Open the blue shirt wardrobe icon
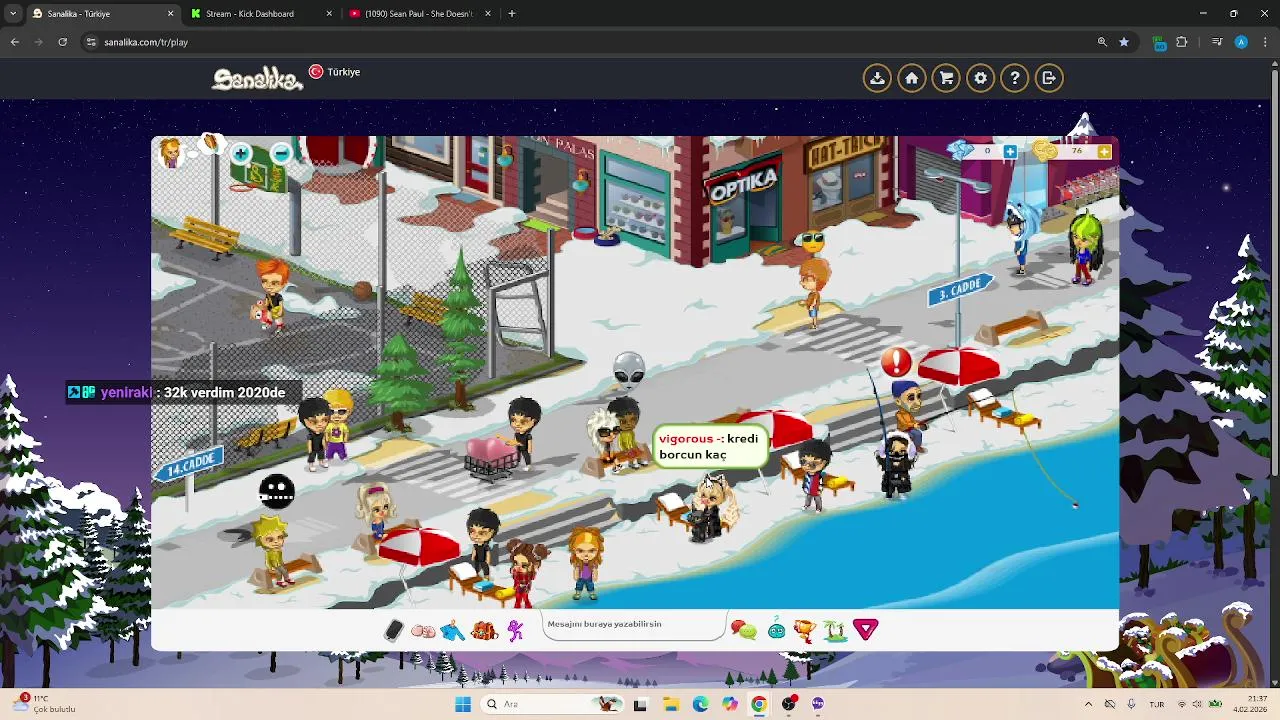Image resolution: width=1280 pixels, height=720 pixels. click(453, 630)
